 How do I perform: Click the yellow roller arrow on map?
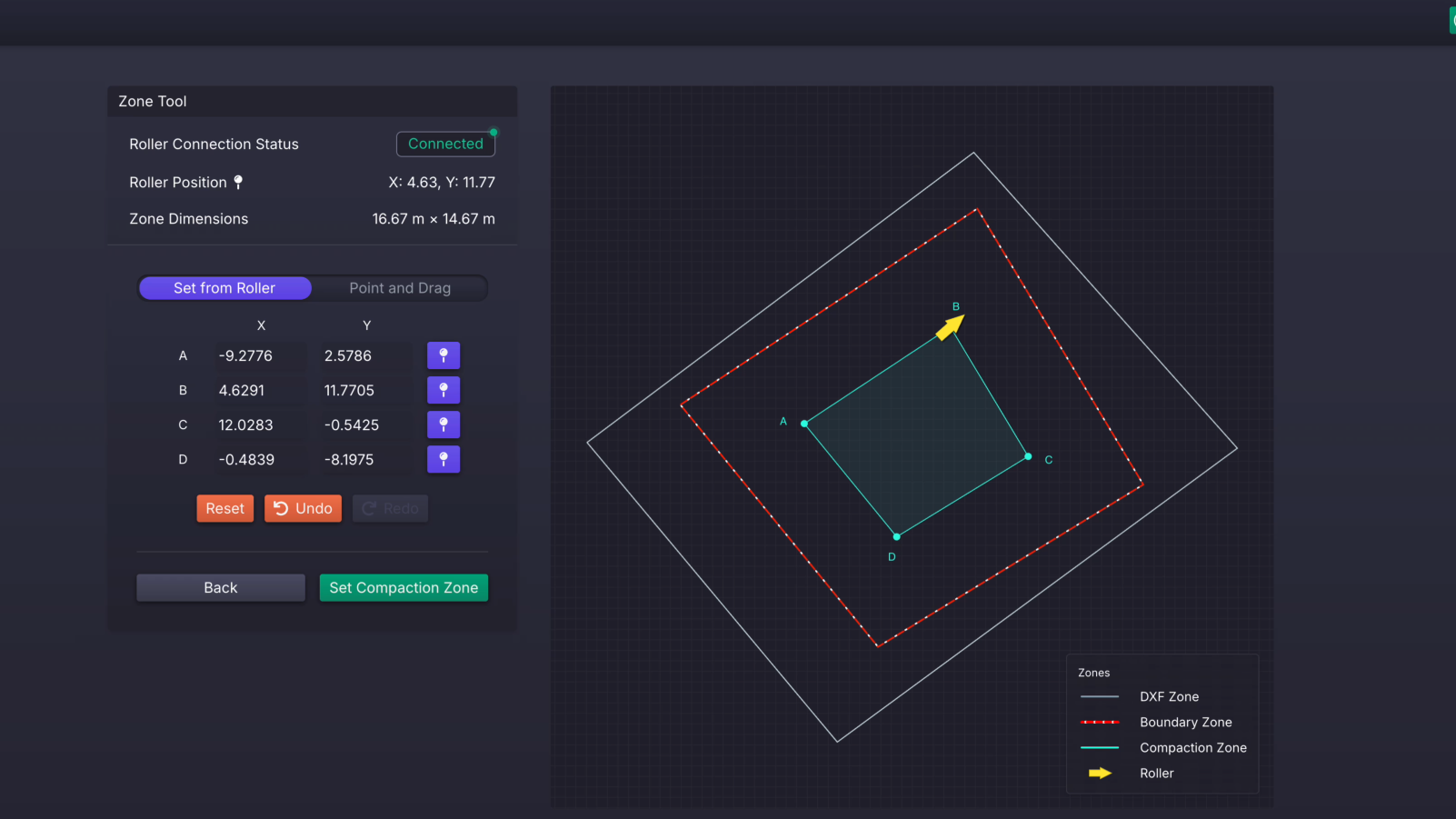pos(950,327)
